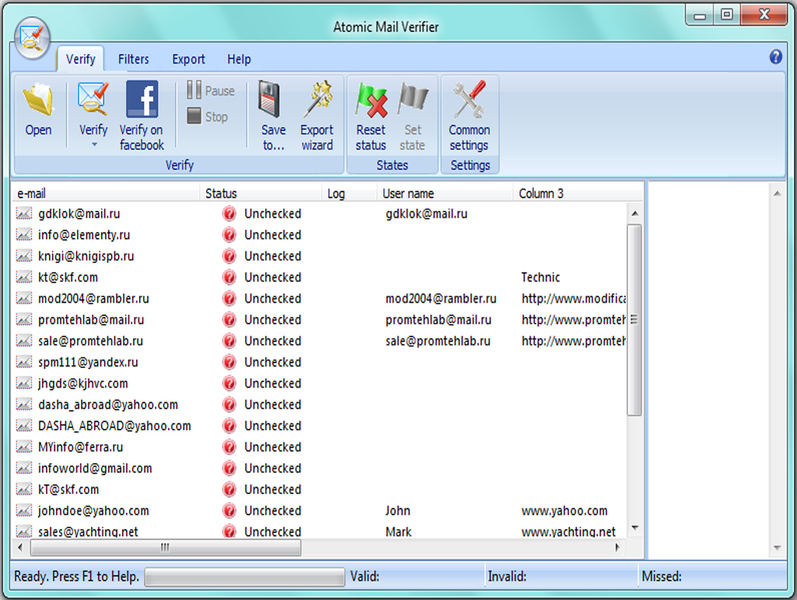
Task: Click Verify on facebook icon
Action: (x=142, y=99)
